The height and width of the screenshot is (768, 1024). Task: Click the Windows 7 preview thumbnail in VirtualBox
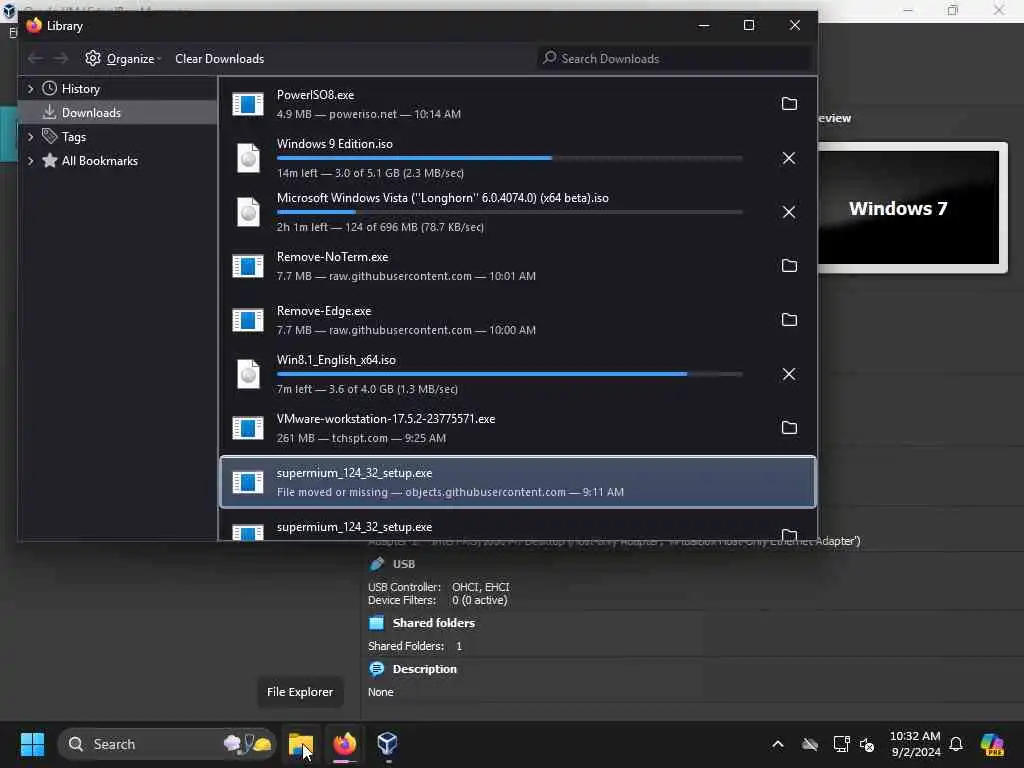pos(909,208)
